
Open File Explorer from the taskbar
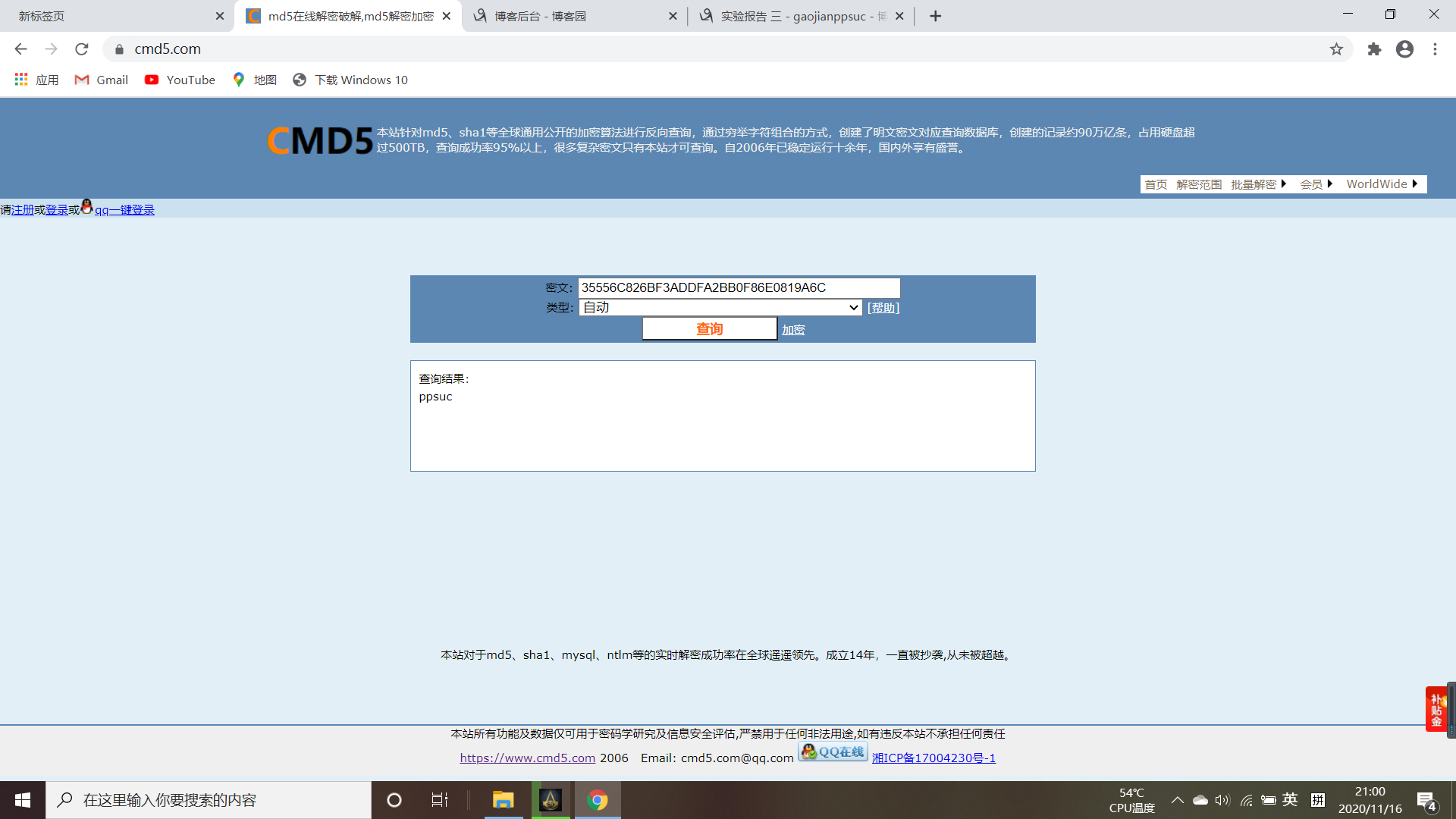tap(503, 800)
